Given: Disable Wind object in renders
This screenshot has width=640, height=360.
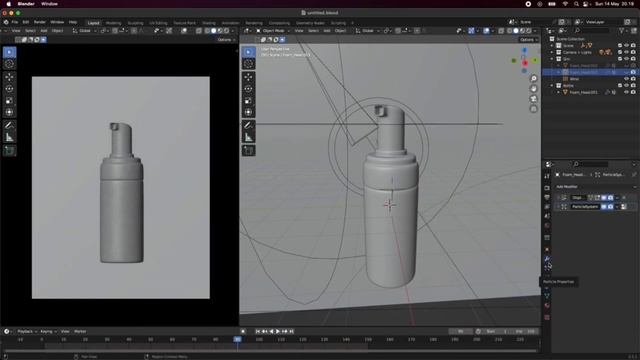Looking at the screenshot, I should (633, 79).
